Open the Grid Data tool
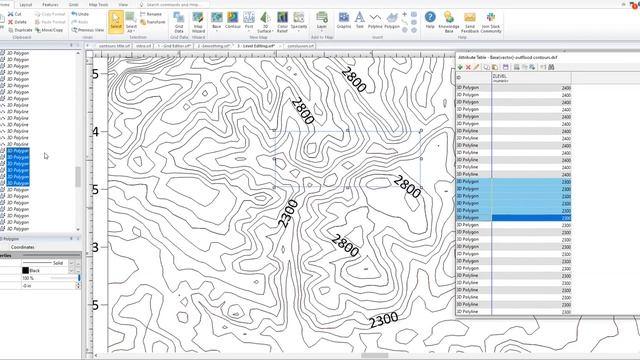Image resolution: width=640 pixels, height=360 pixels. (x=179, y=22)
